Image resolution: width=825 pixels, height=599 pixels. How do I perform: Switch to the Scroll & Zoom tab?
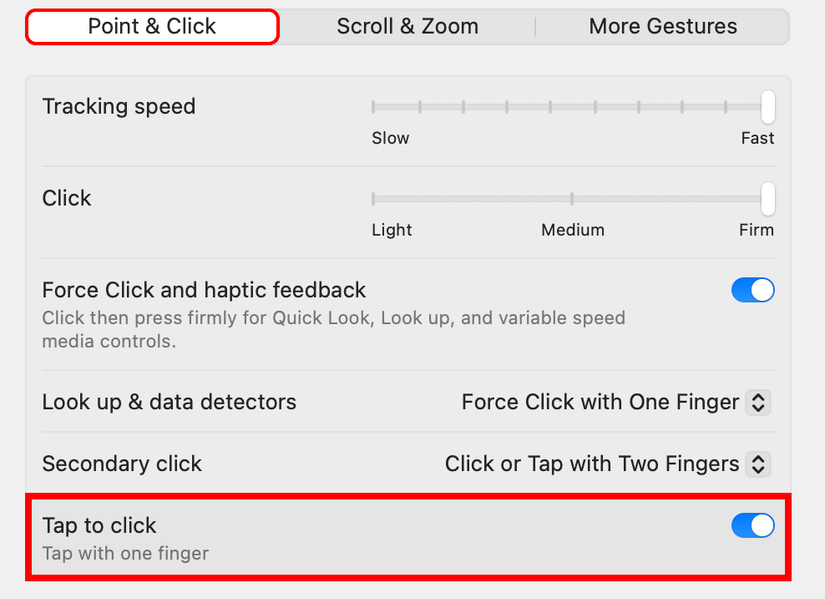pyautogui.click(x=407, y=26)
